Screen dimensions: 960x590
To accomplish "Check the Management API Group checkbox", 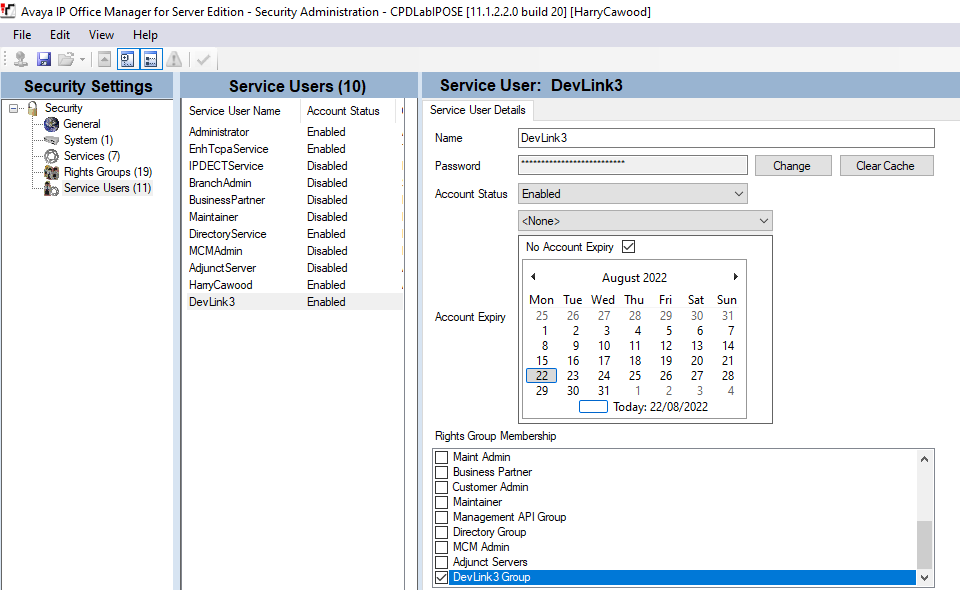I will (x=441, y=517).
